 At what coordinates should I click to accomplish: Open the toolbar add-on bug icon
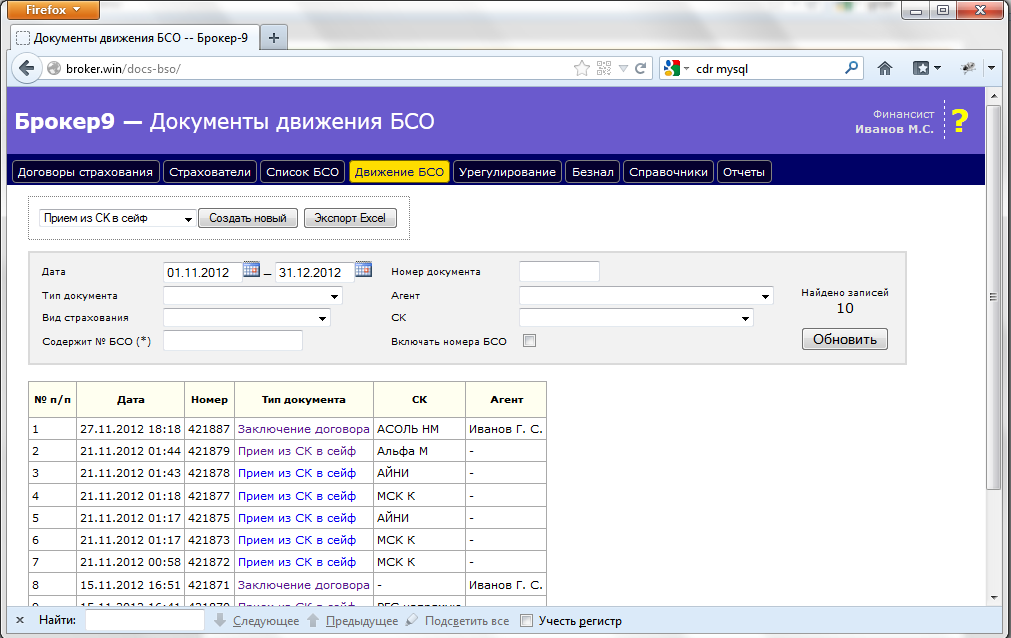[968, 68]
